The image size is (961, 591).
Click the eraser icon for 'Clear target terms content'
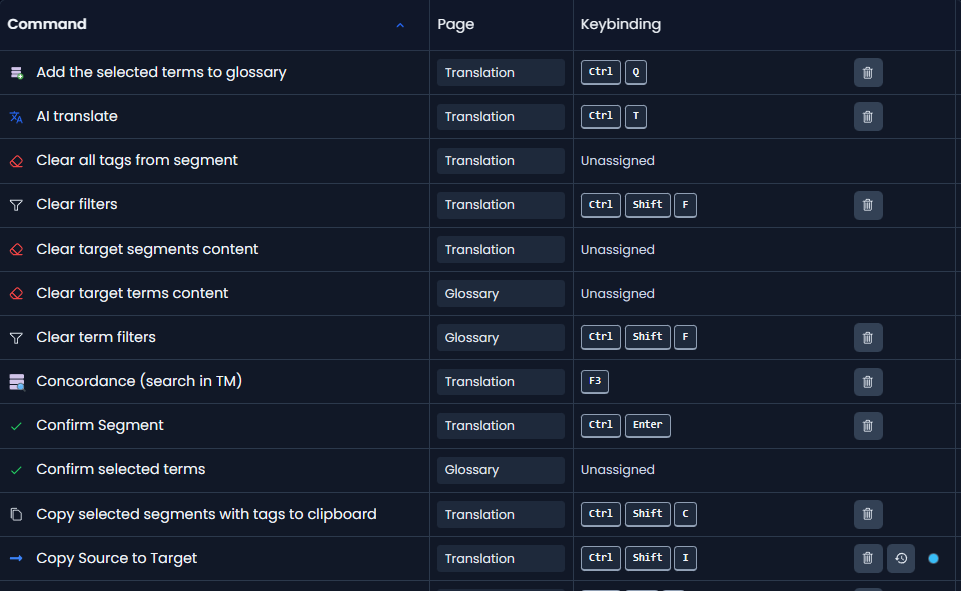[16, 293]
